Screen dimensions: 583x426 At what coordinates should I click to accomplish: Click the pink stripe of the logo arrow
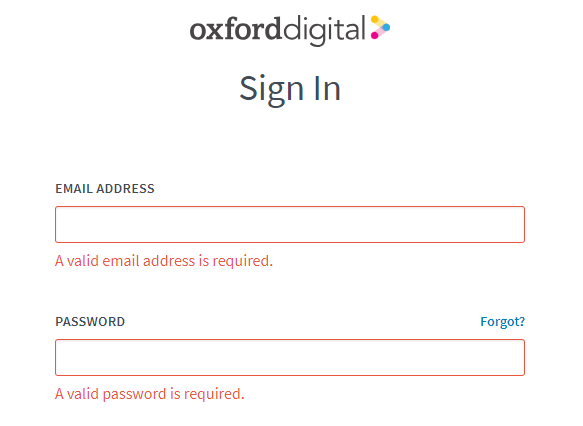tap(380, 32)
